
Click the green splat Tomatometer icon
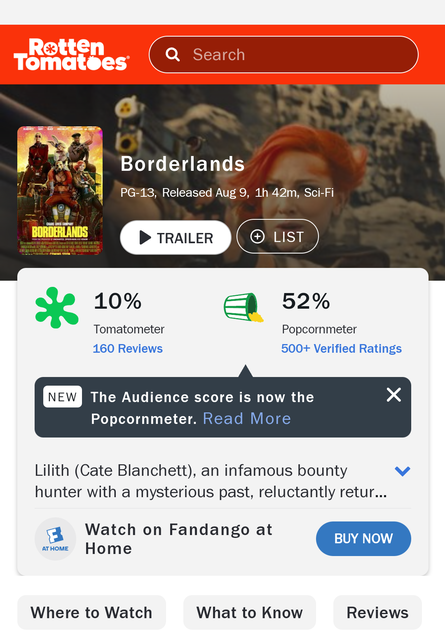pos(57,308)
